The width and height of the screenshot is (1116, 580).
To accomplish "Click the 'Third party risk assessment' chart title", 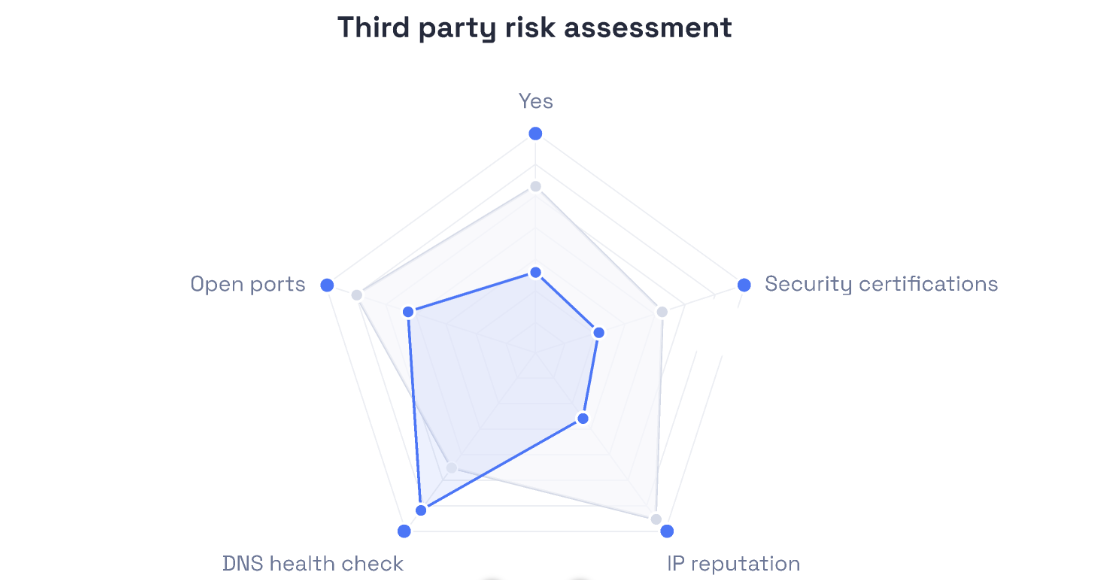I will coord(534,27).
